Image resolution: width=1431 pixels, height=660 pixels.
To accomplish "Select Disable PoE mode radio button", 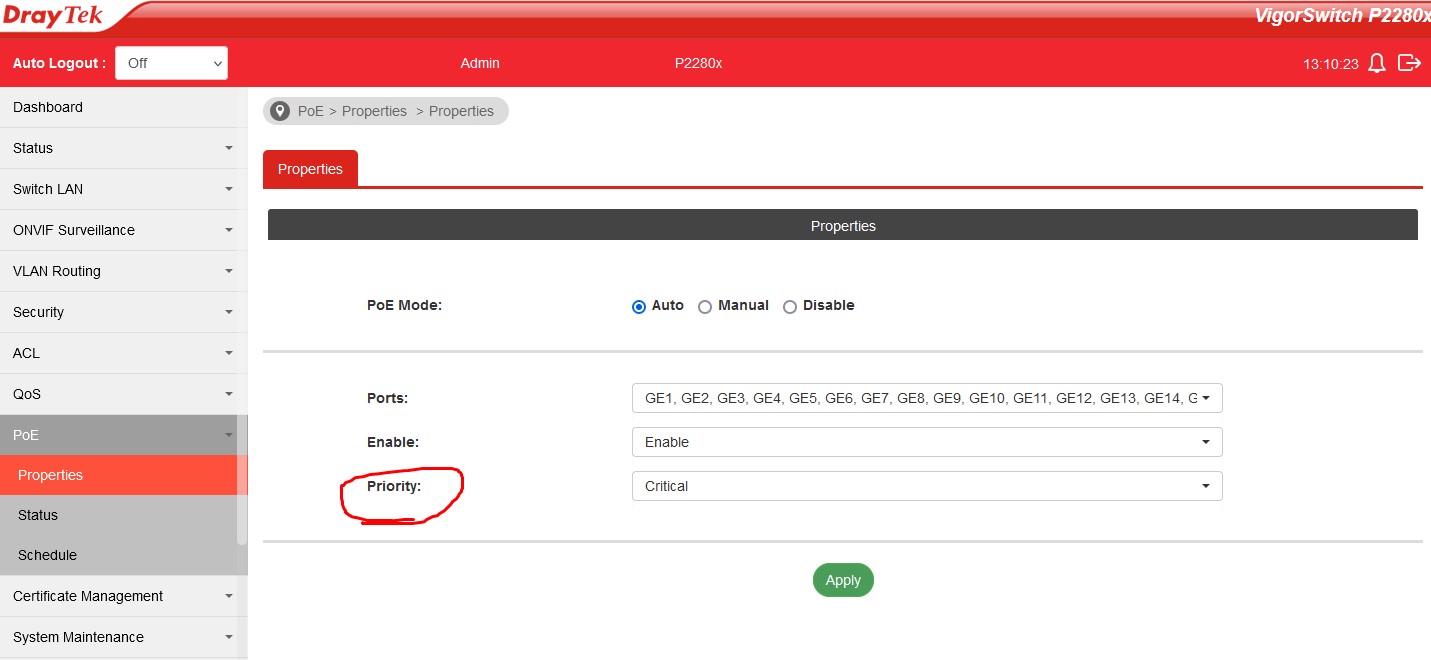I will point(790,306).
